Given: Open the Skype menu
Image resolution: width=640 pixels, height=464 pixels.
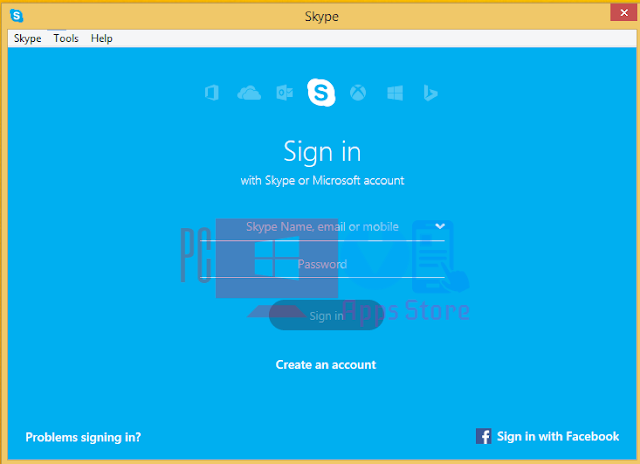Looking at the screenshot, I should tap(27, 38).
